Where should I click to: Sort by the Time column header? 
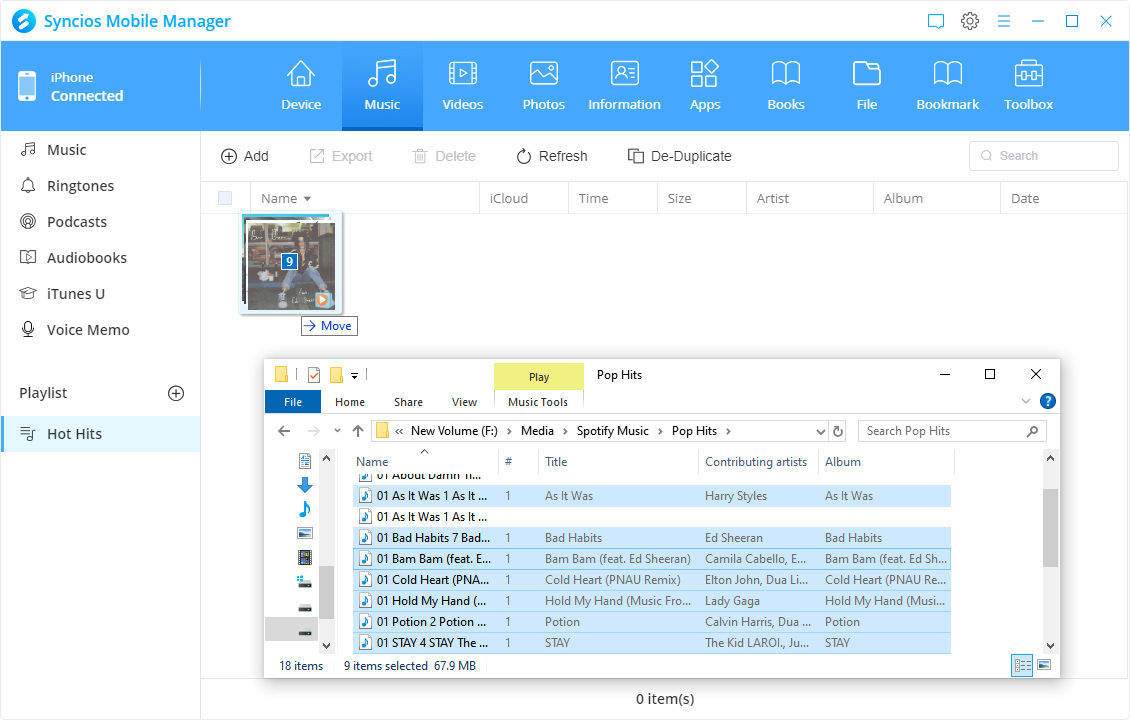coord(613,198)
